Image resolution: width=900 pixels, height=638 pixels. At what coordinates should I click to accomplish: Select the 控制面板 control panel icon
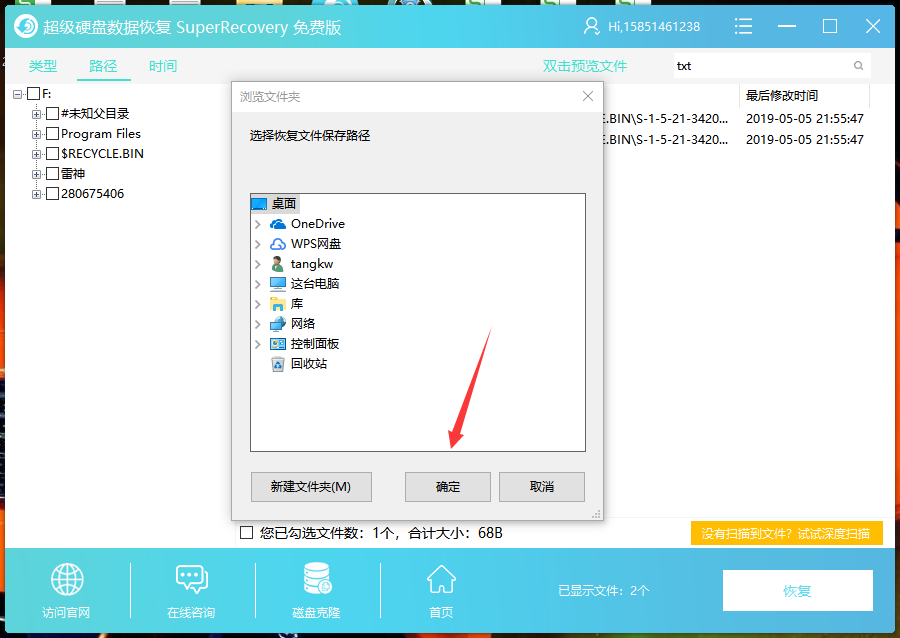click(x=278, y=344)
